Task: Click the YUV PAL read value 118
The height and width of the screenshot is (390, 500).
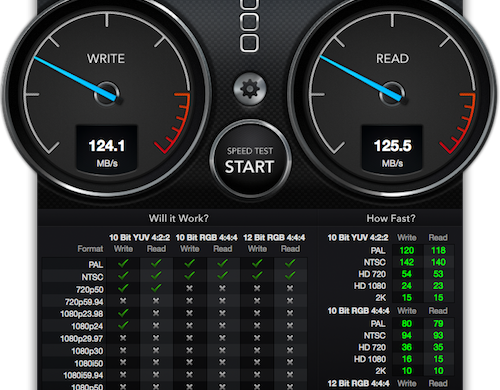Action: (x=438, y=250)
